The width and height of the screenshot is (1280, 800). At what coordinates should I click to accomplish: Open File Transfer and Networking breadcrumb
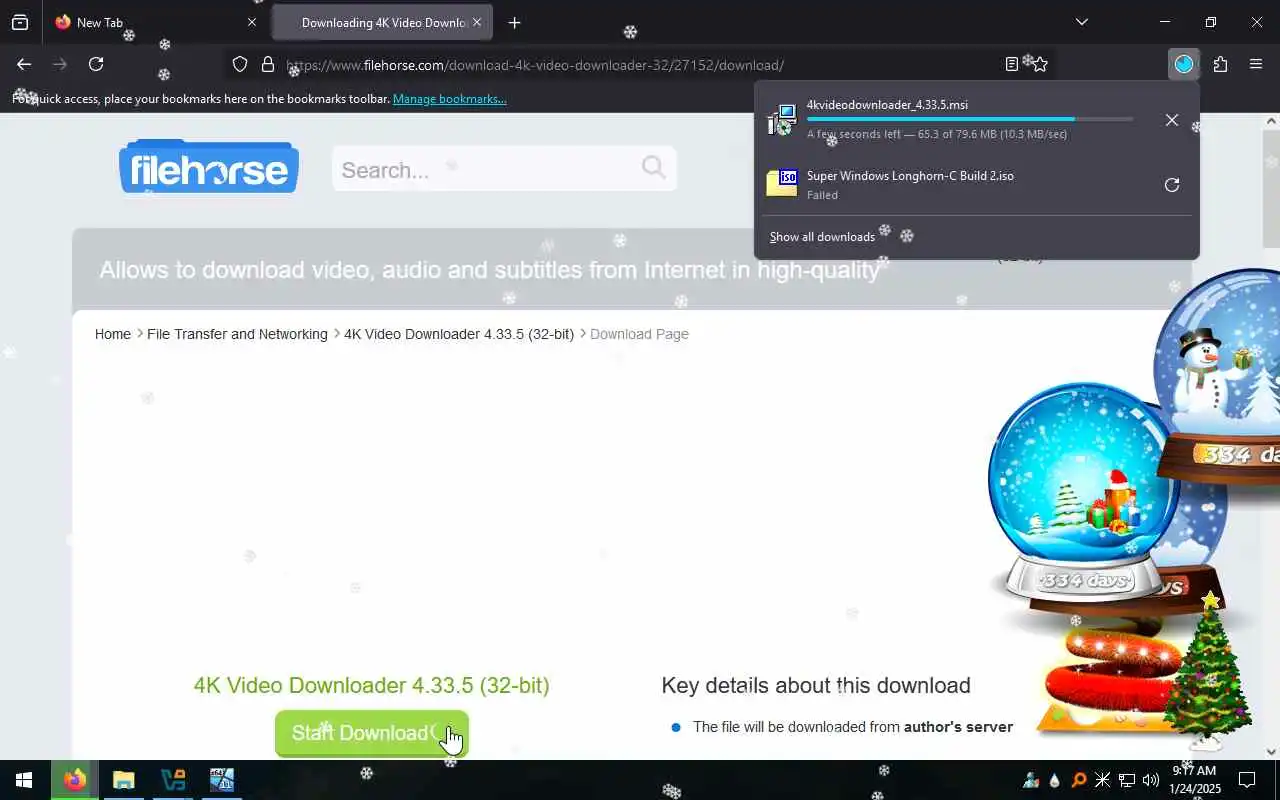click(237, 334)
